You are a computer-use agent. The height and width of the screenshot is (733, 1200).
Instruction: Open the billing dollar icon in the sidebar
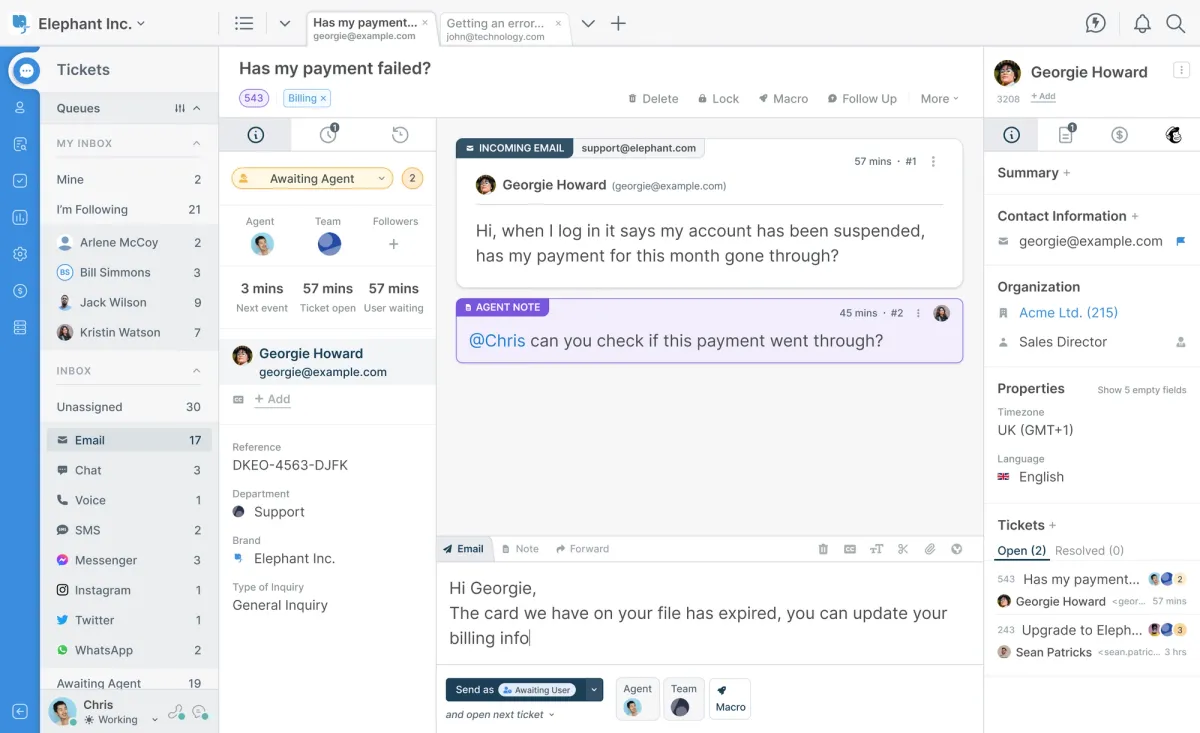pos(19,291)
